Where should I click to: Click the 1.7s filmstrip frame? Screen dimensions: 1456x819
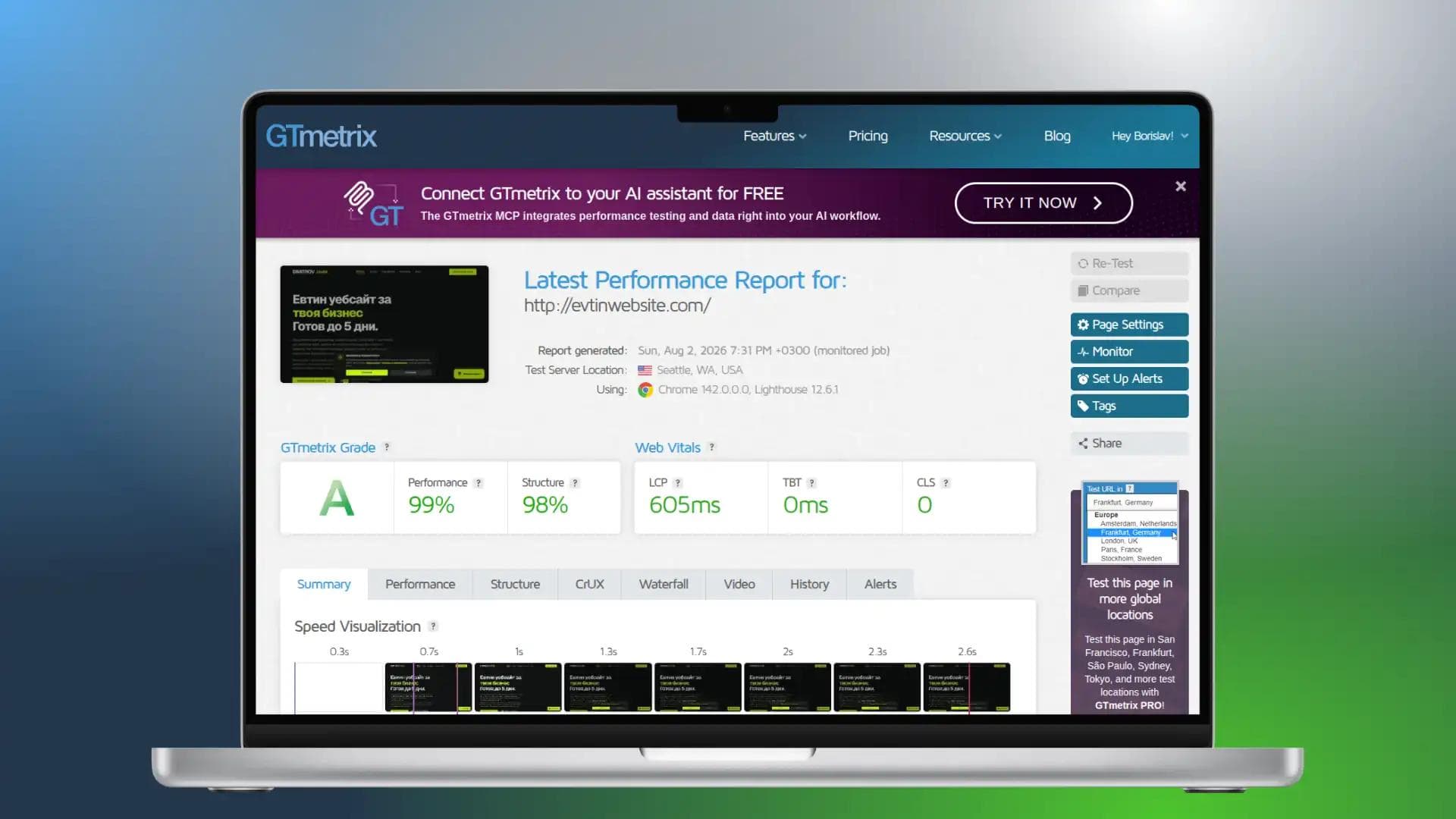point(698,687)
